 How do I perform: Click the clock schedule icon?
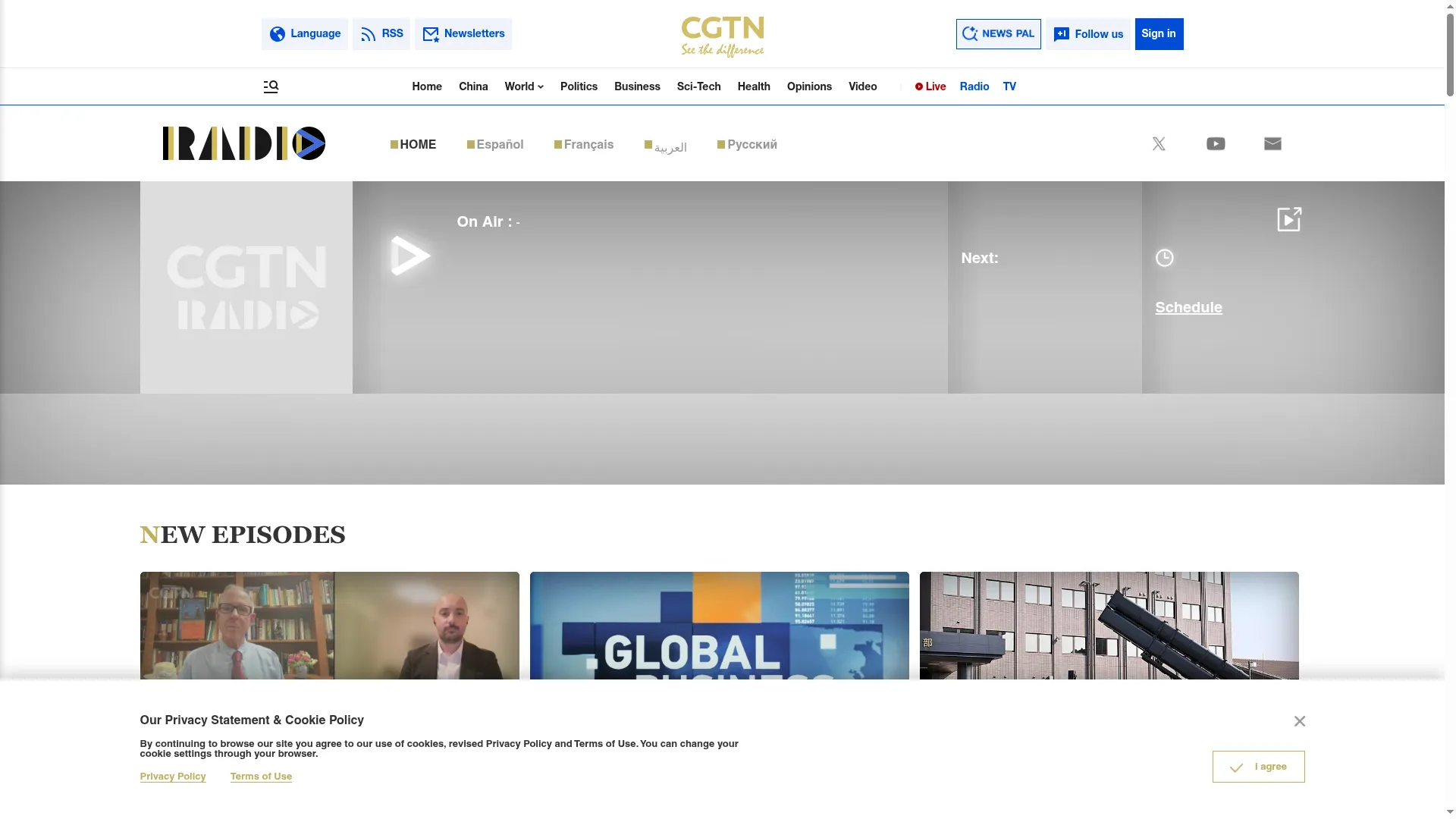tap(1164, 258)
